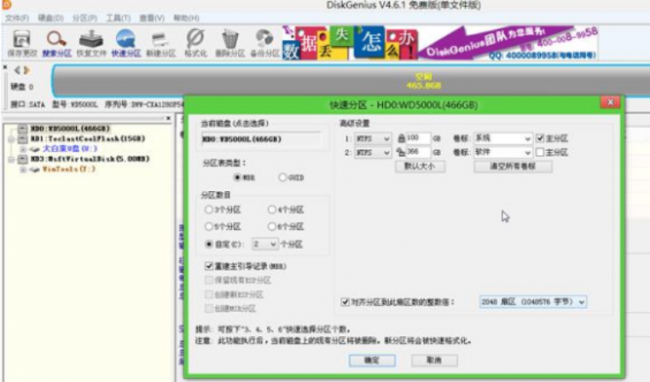The width and height of the screenshot is (650, 382).
Task: Click the OK (确定) button
Action: point(372,360)
